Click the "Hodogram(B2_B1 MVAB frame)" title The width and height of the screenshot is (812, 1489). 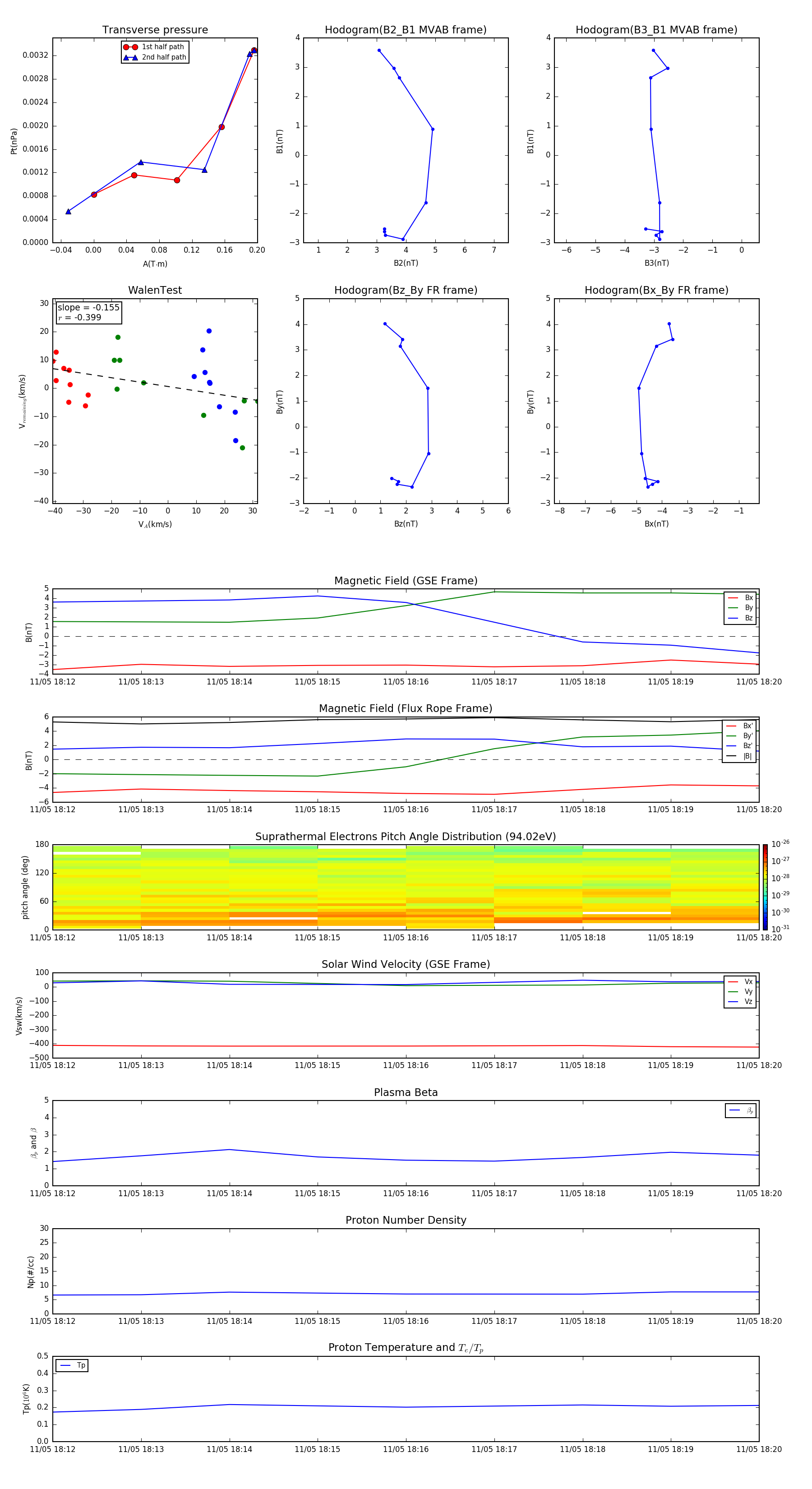(x=406, y=30)
